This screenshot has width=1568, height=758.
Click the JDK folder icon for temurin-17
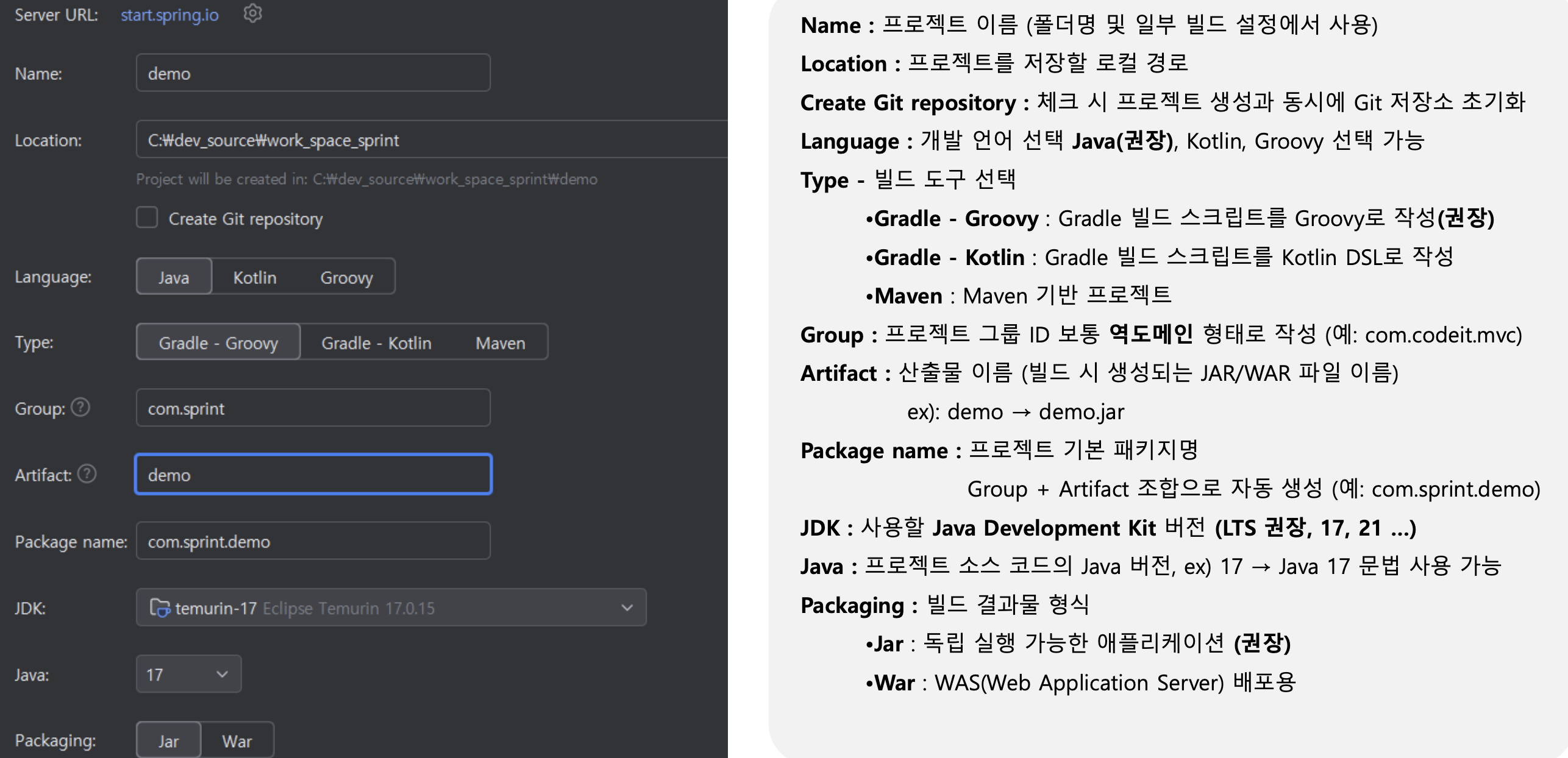pyautogui.click(x=160, y=607)
